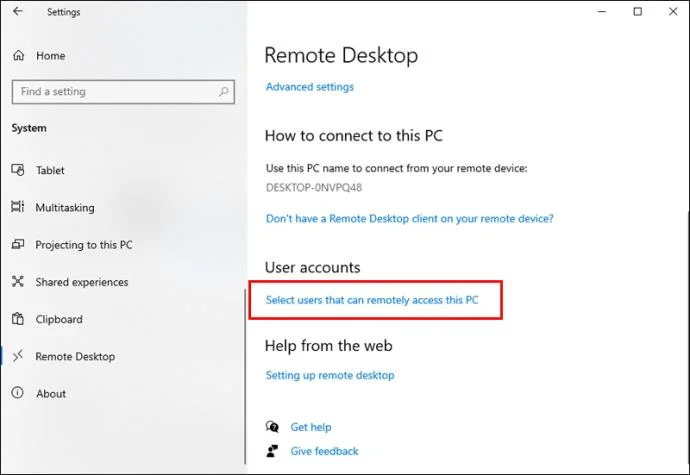Go to the About page
This screenshot has height=475, width=690.
pos(51,394)
